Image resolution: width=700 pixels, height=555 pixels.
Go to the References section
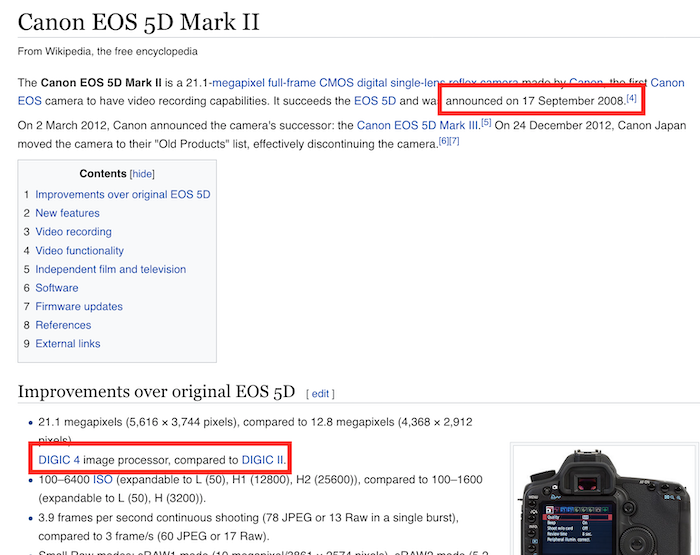pos(63,325)
